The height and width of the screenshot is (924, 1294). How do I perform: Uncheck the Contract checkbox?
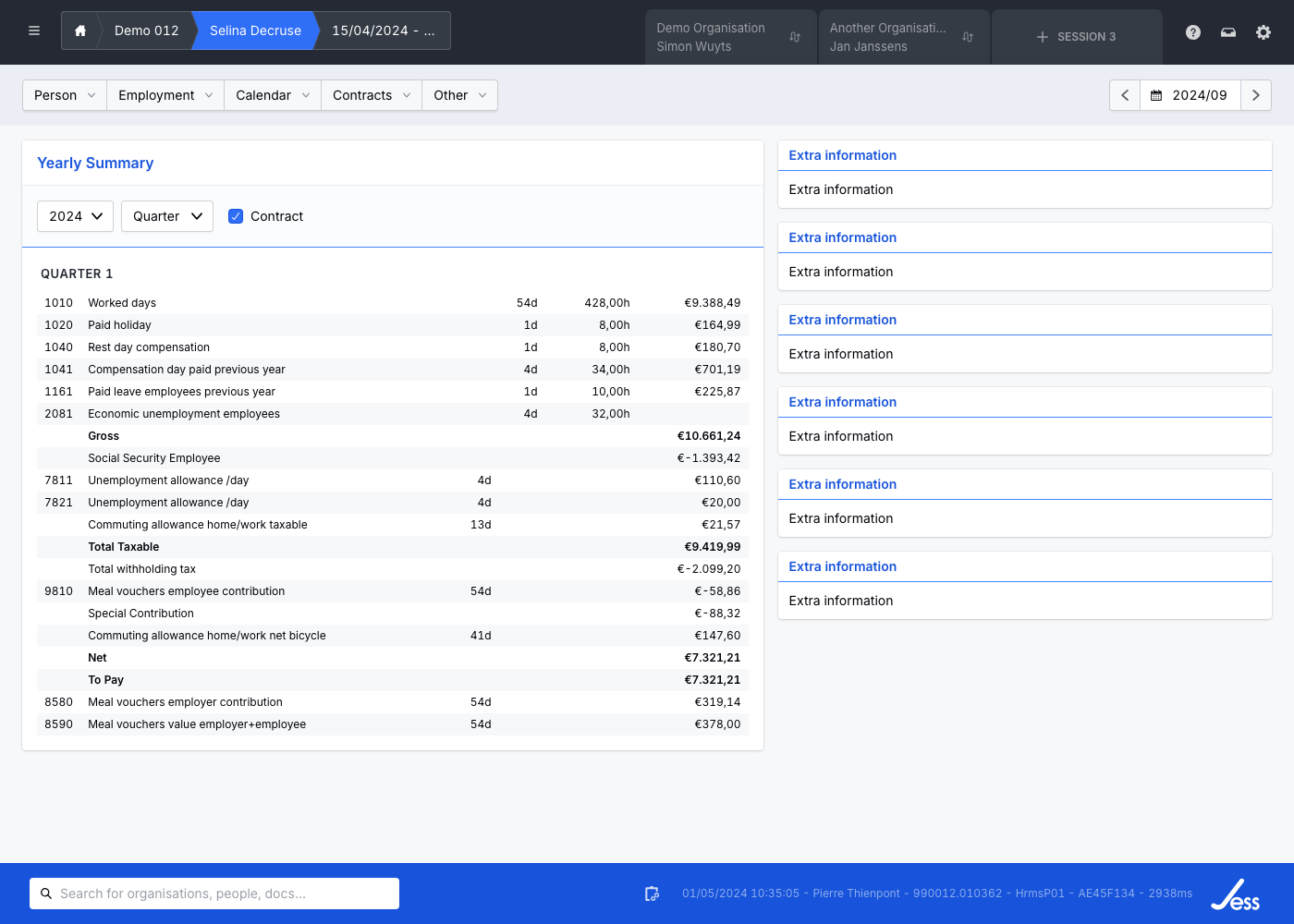236,216
